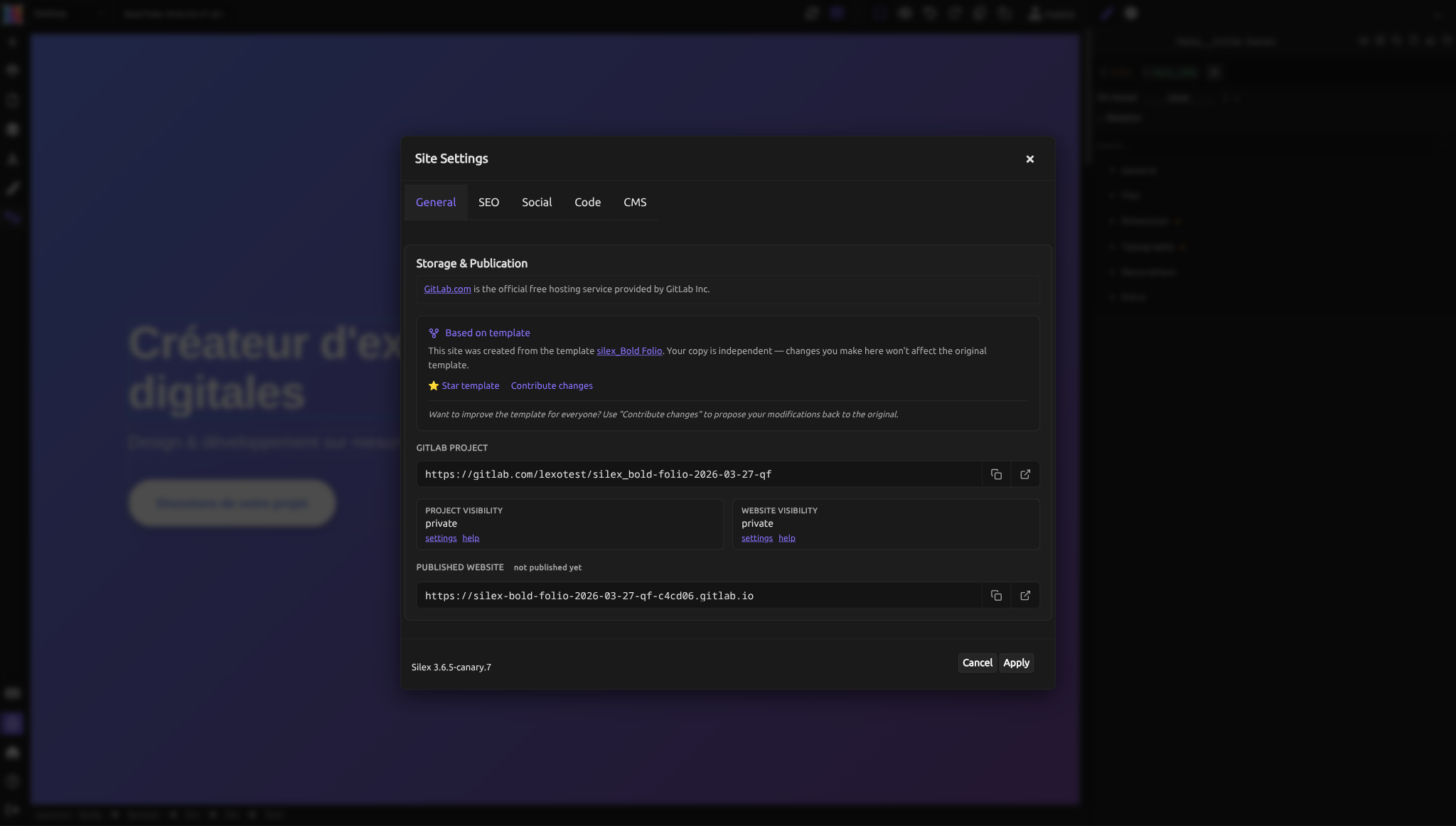Copy the GitLab project URL
The height and width of the screenshot is (826, 1456).
(x=995, y=474)
